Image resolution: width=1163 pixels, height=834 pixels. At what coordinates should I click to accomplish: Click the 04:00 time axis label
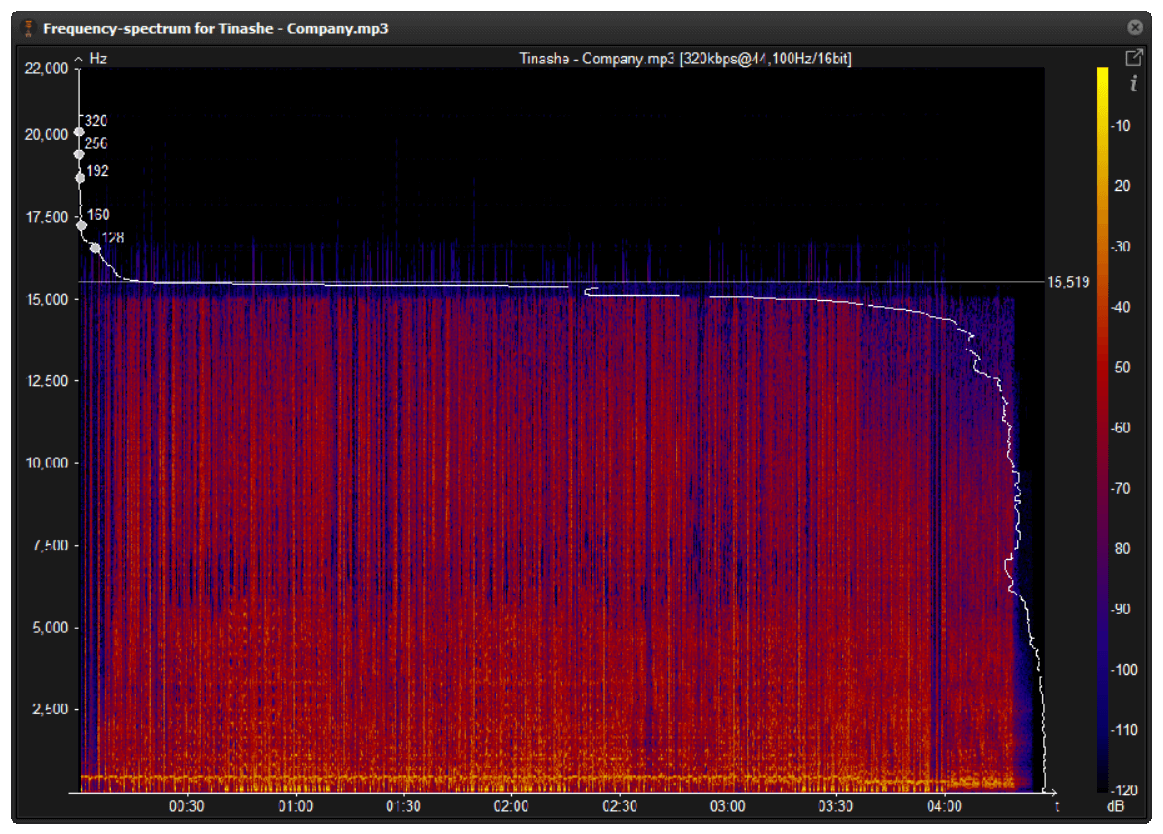click(944, 806)
